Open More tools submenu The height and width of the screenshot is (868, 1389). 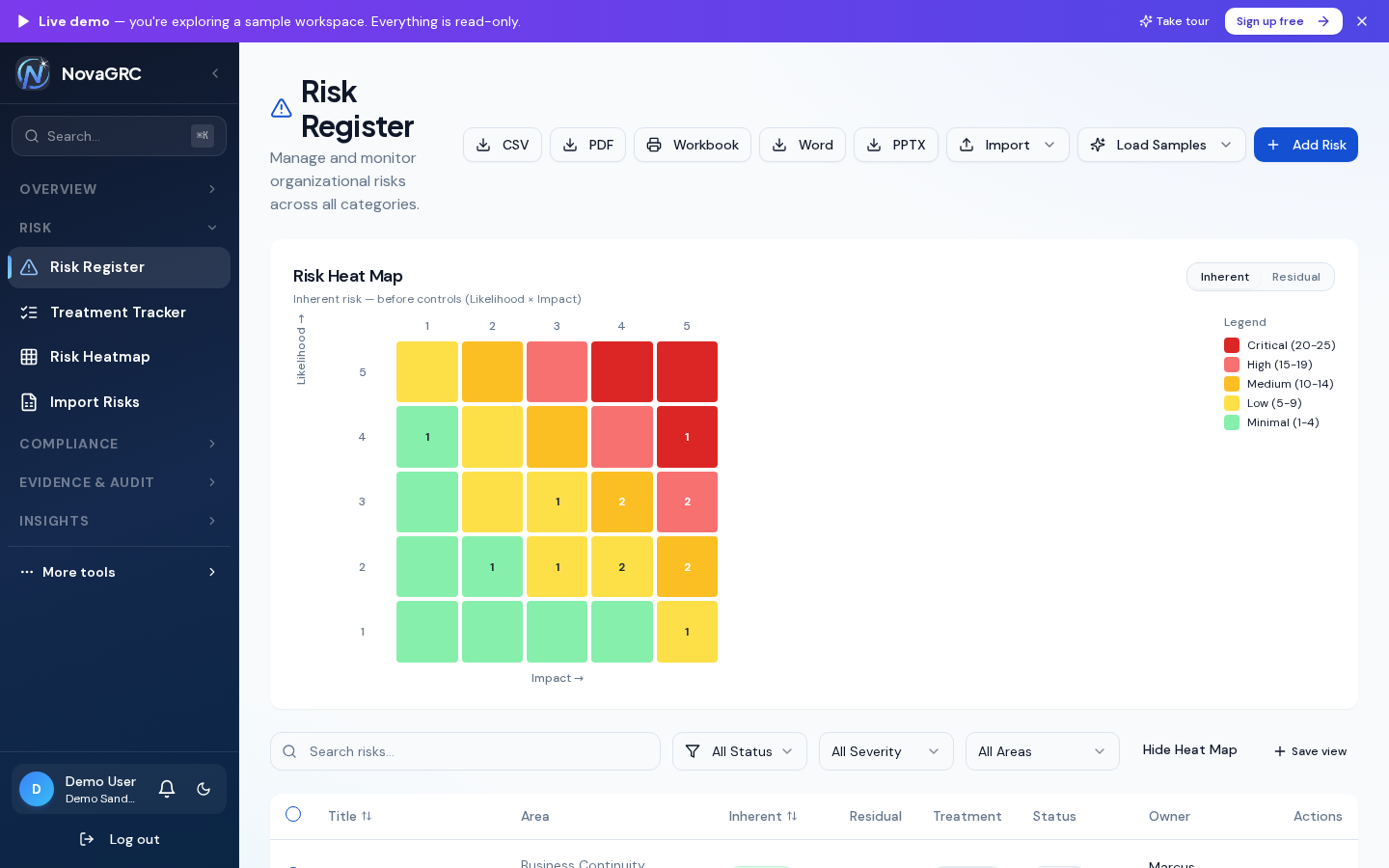click(x=120, y=572)
